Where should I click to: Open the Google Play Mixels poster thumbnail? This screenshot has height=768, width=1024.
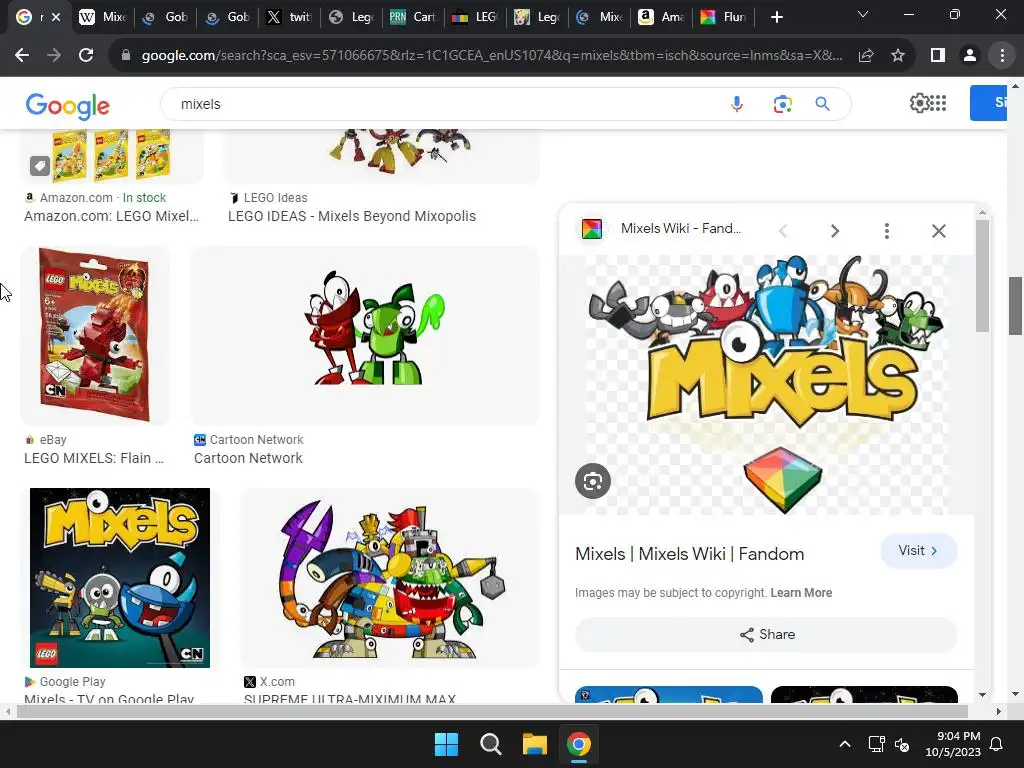coord(120,578)
